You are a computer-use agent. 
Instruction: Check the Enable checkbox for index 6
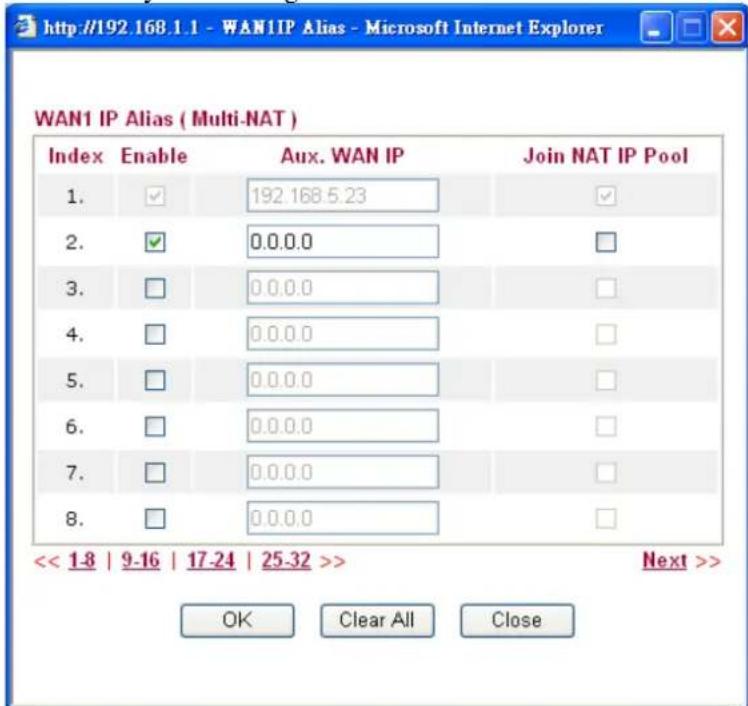pos(155,426)
